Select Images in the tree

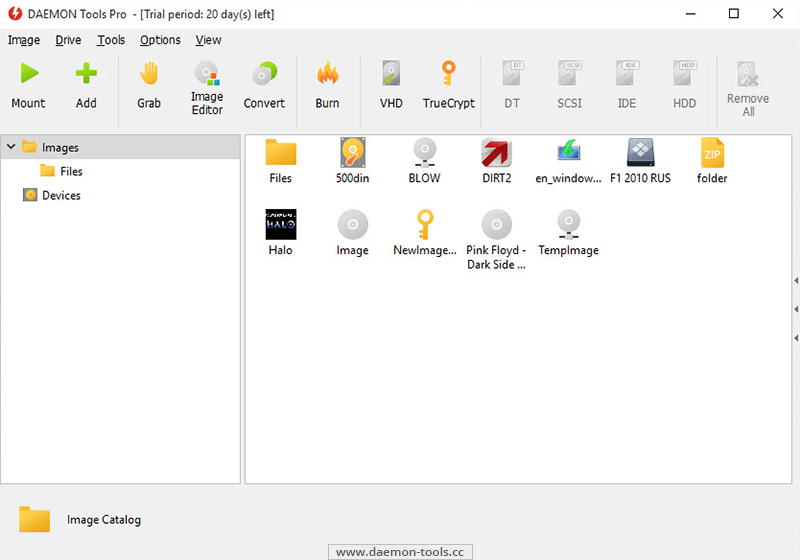click(x=120, y=147)
